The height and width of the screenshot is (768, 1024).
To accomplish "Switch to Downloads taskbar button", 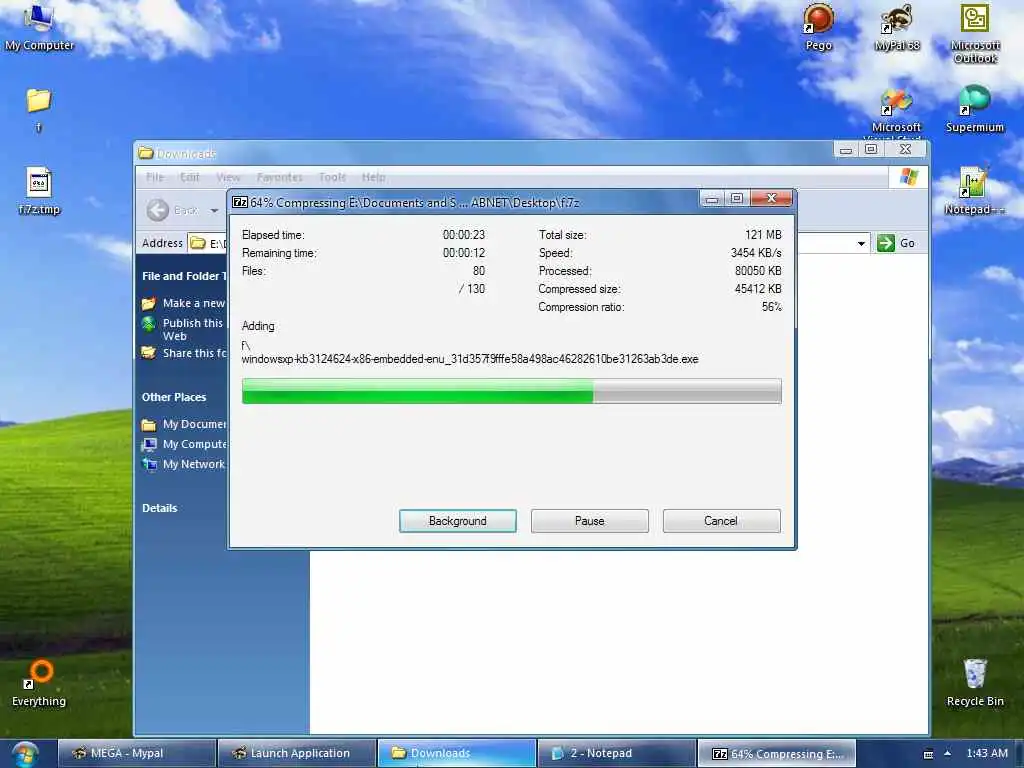I will tap(457, 754).
